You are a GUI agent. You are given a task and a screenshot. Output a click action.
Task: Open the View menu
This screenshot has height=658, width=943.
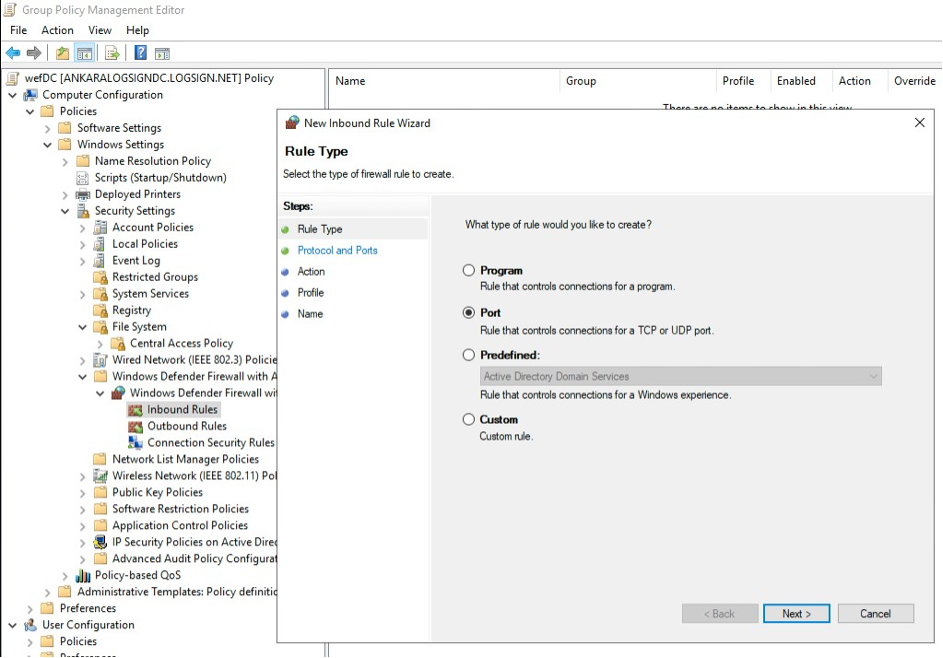[x=99, y=30]
